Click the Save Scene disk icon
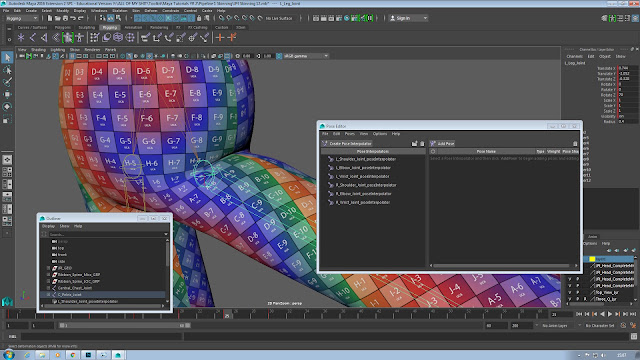This screenshot has width=640, height=360. click(65, 18)
